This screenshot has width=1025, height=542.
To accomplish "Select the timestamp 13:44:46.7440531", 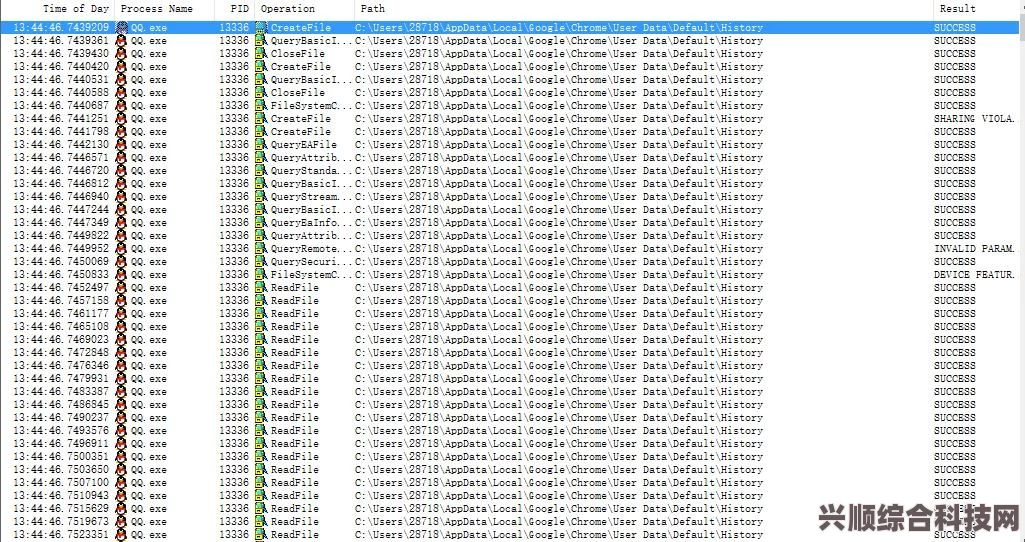I will 61,80.
